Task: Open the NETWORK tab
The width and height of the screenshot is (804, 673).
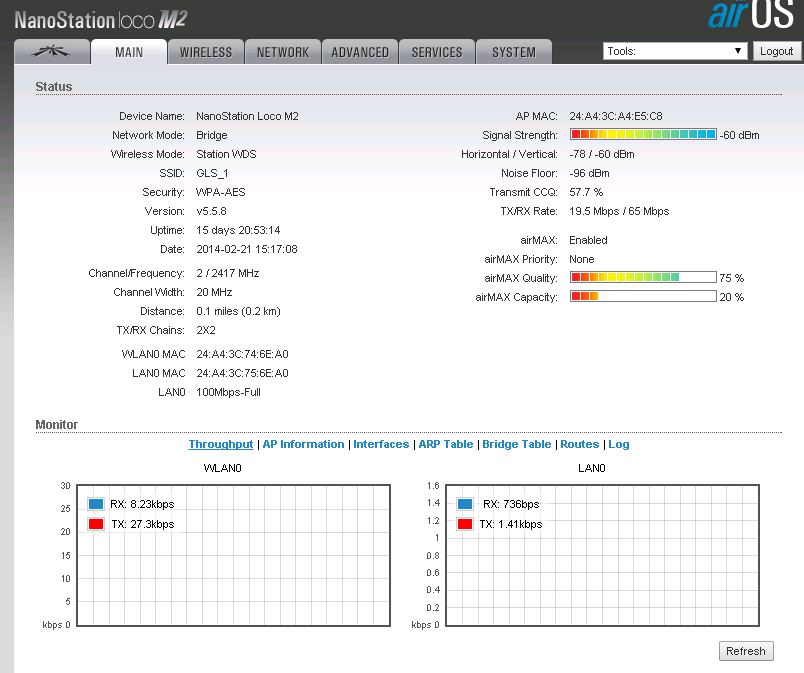Action: point(283,52)
